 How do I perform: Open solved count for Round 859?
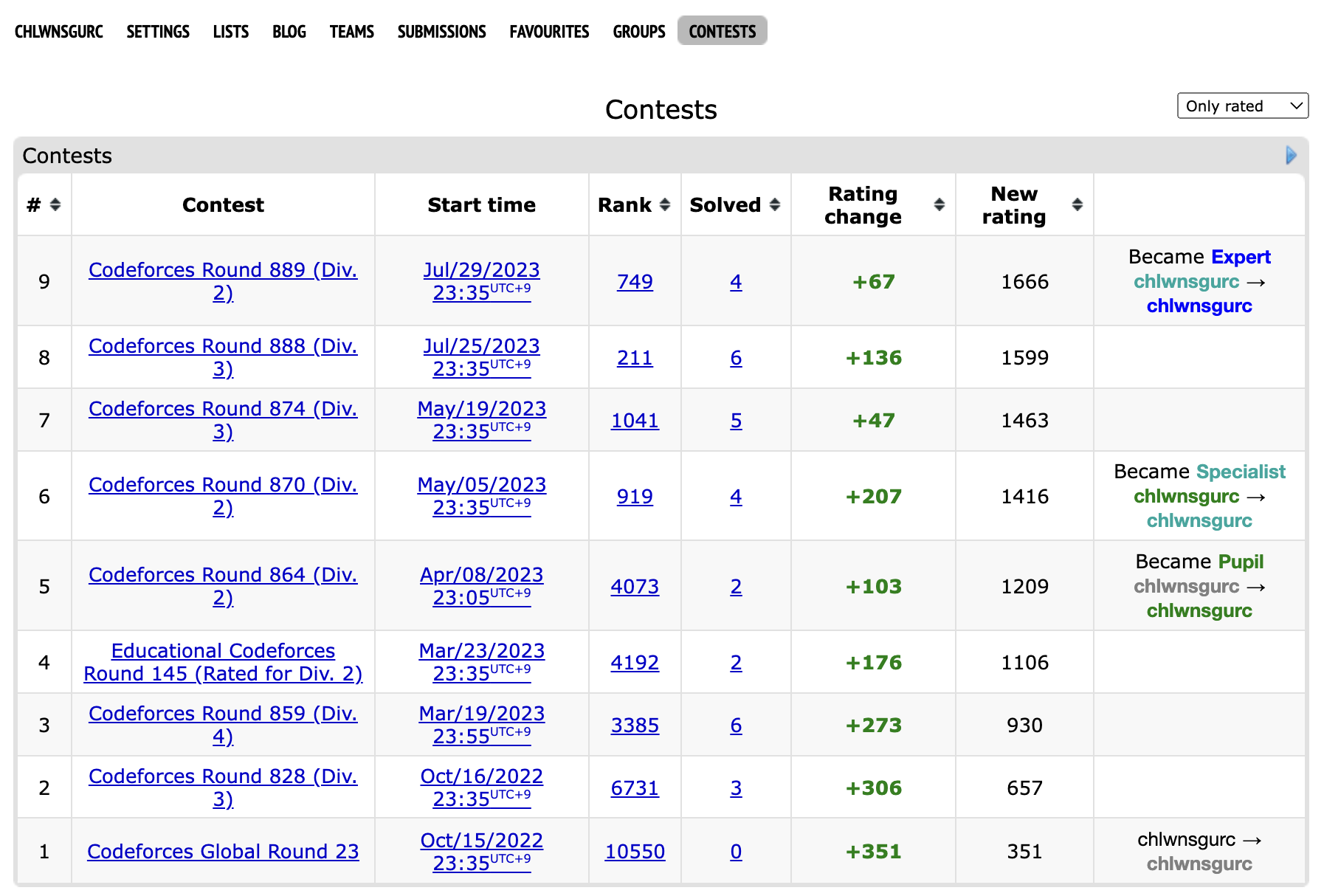[x=736, y=725]
